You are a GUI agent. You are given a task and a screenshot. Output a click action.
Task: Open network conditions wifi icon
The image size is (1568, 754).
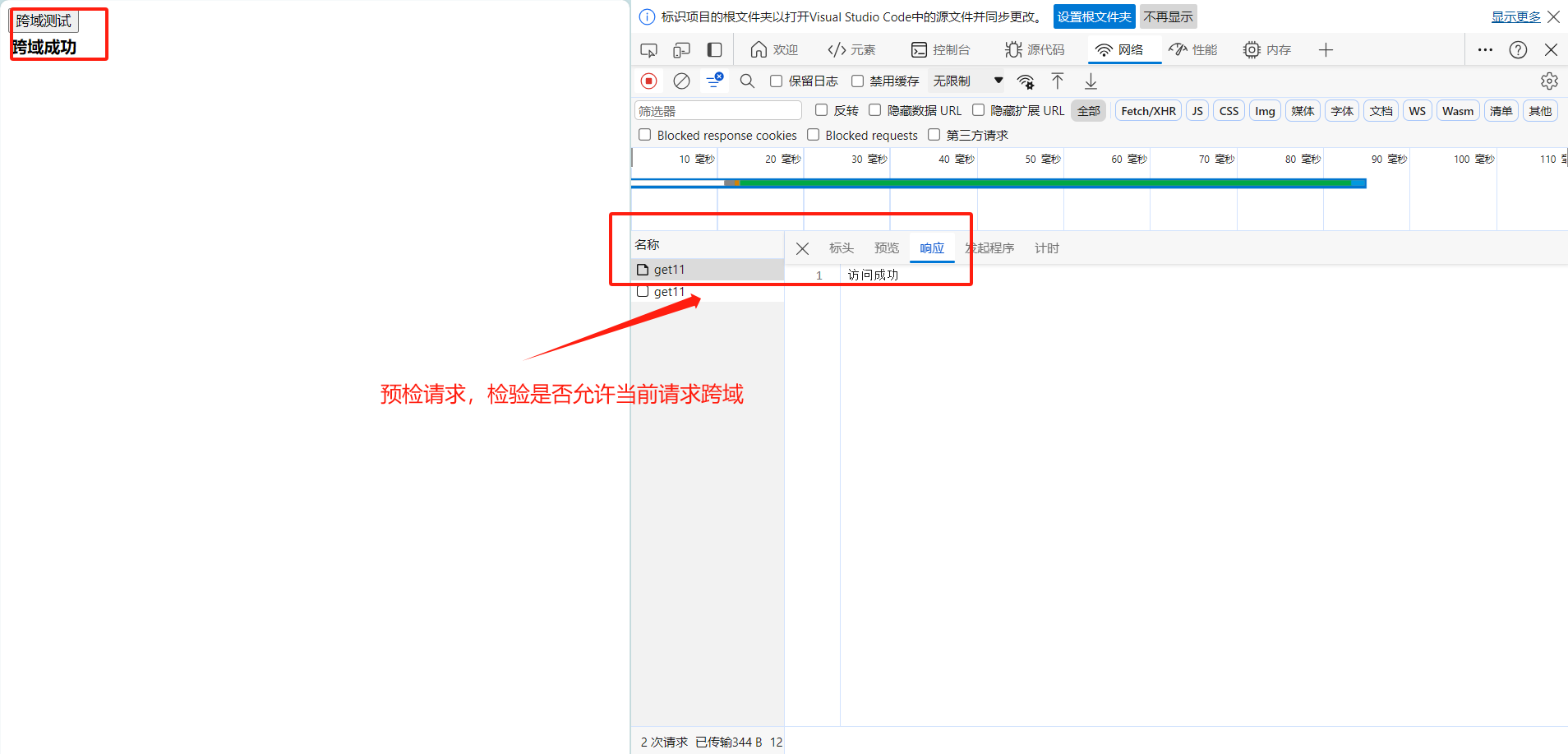click(1026, 81)
